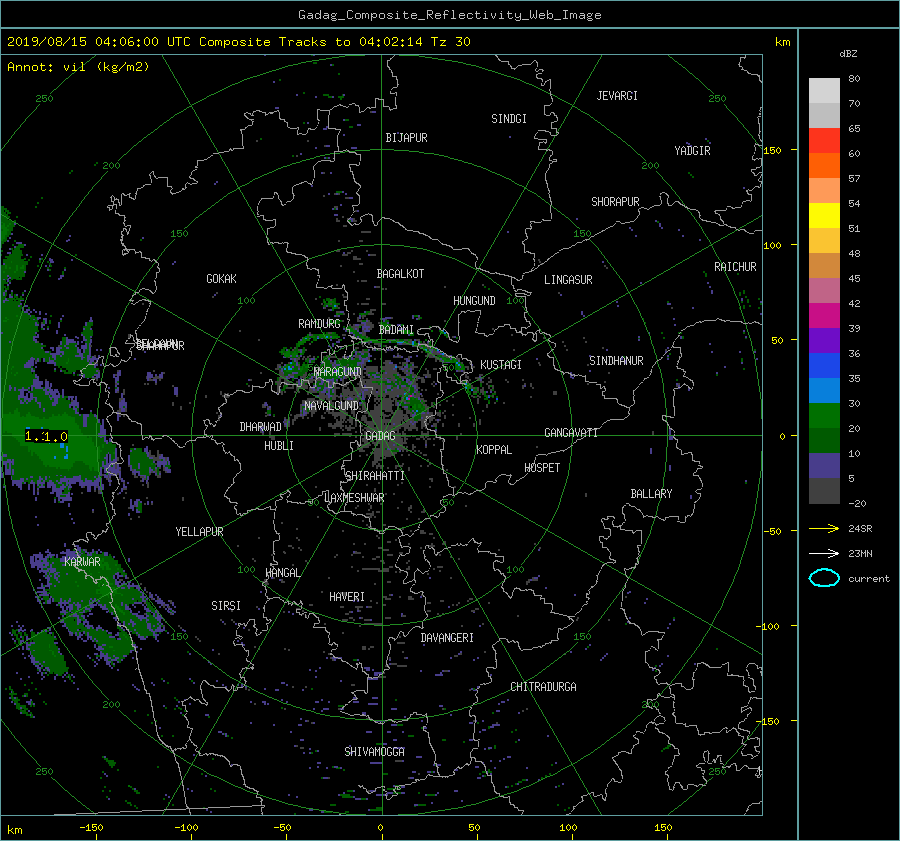Click the SINDHANUR city label

coord(616,361)
